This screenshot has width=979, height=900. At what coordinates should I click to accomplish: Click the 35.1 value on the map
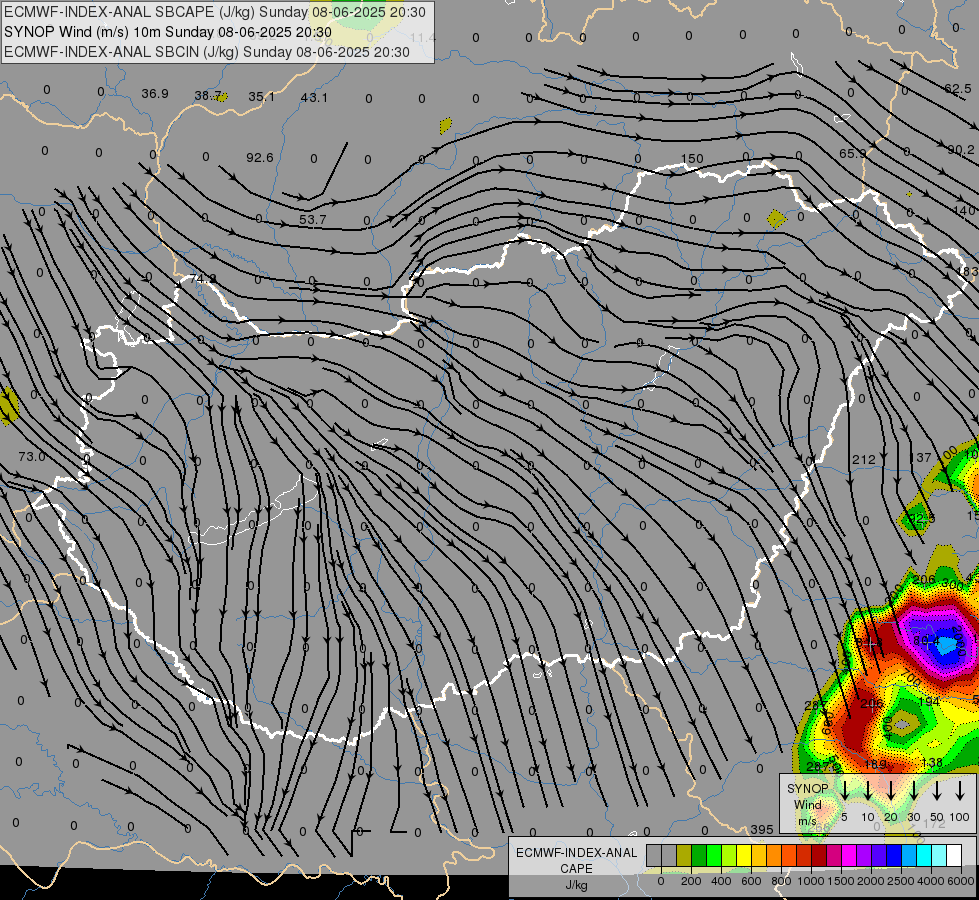click(x=261, y=97)
